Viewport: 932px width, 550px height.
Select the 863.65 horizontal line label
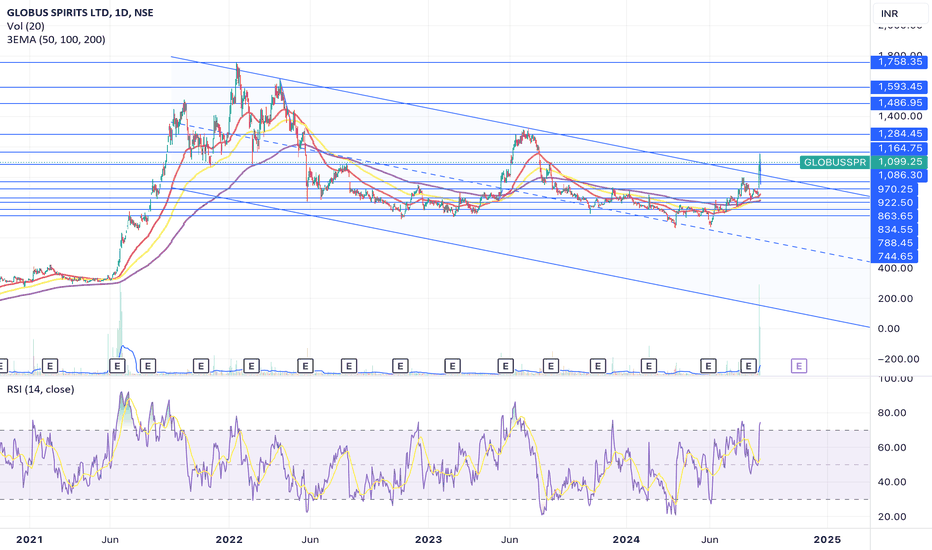pyautogui.click(x=895, y=216)
